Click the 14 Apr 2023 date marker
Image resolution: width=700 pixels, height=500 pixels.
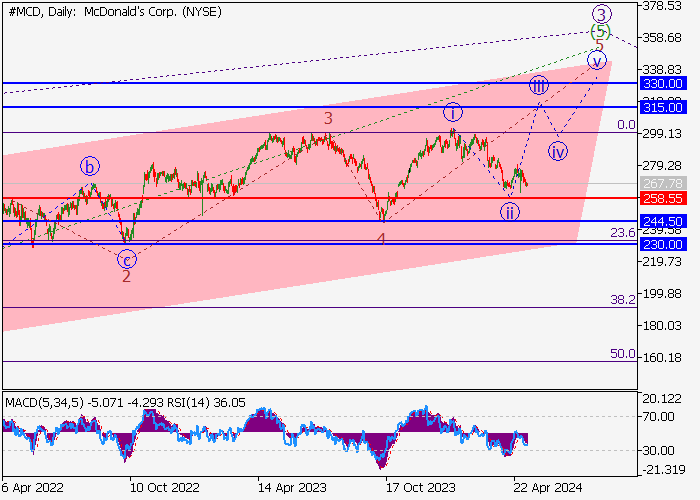click(292, 487)
